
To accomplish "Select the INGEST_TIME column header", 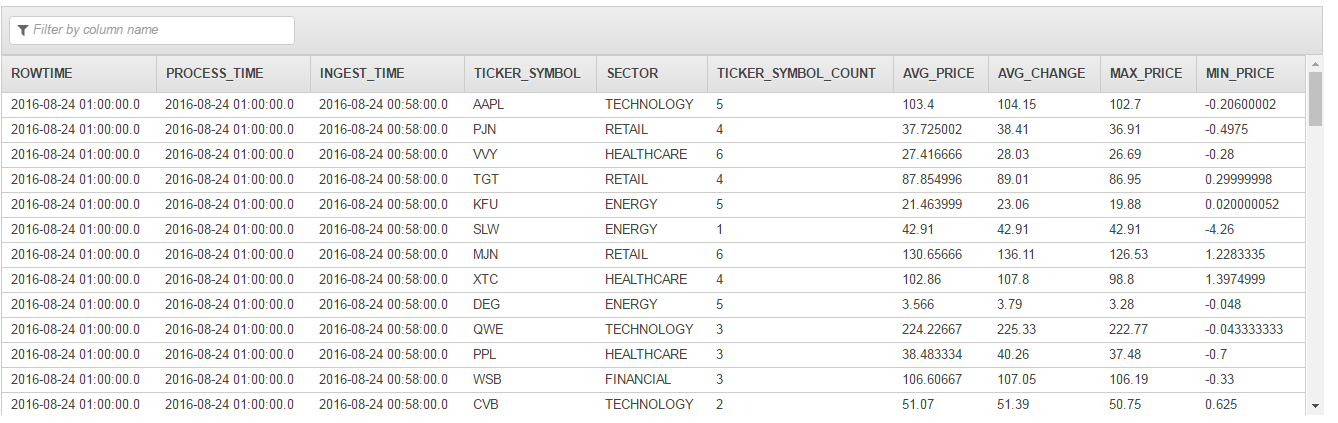I will [x=387, y=73].
